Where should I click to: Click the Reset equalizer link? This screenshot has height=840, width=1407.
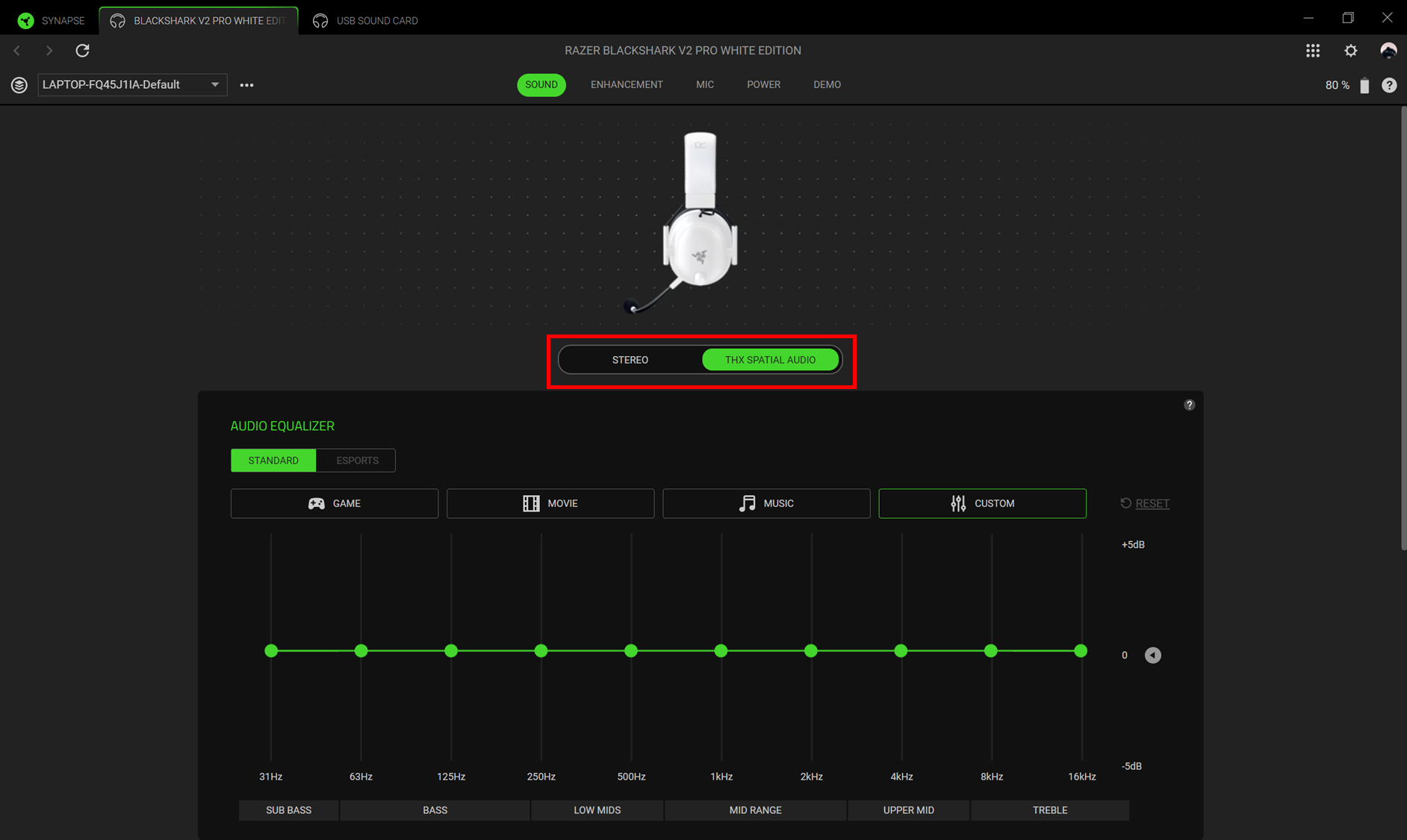point(1145,503)
